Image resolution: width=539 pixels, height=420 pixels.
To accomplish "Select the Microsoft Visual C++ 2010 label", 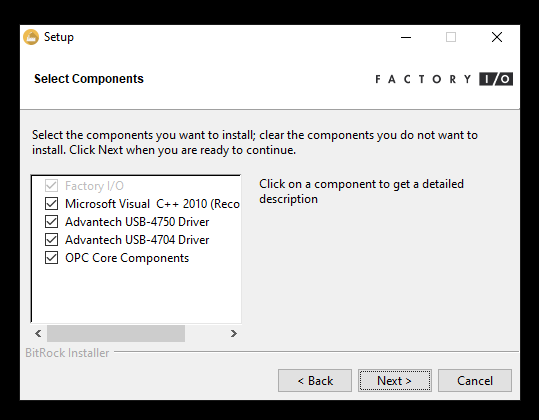I will pos(152,204).
